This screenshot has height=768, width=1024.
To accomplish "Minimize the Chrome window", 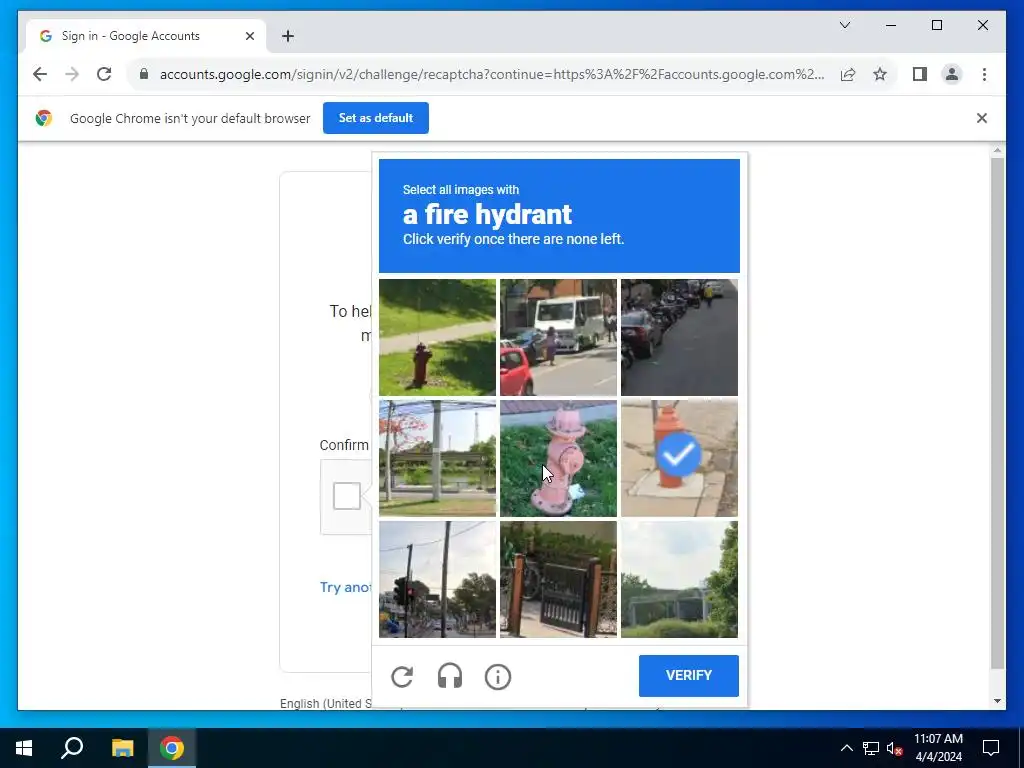I will 891,25.
